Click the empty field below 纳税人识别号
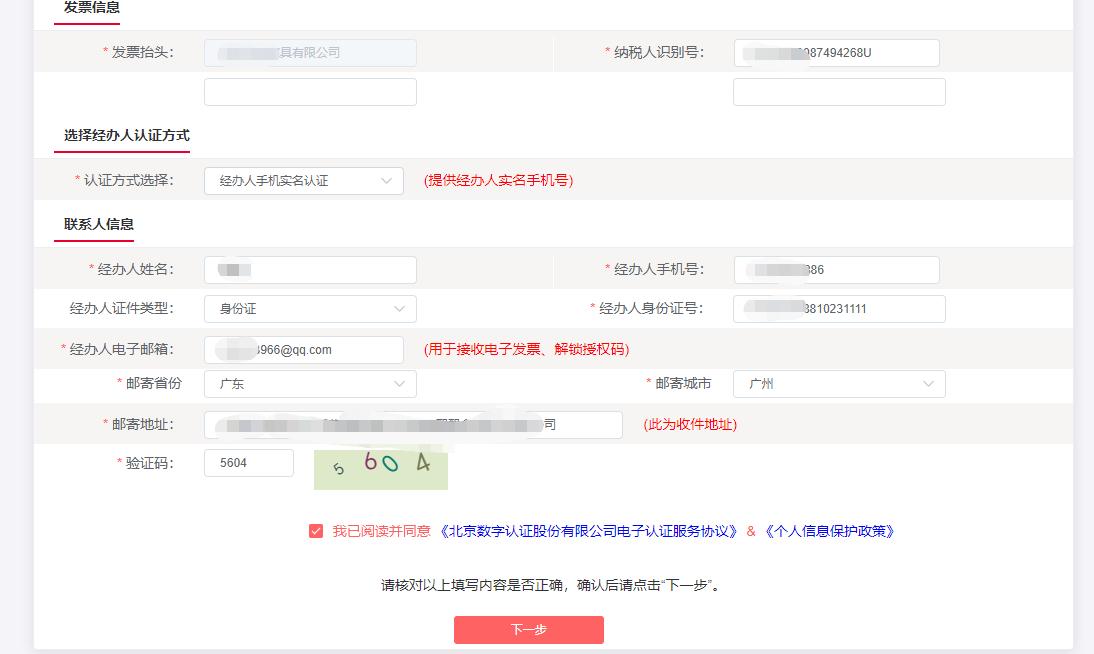This screenshot has height=654, width=1094. (x=837, y=91)
